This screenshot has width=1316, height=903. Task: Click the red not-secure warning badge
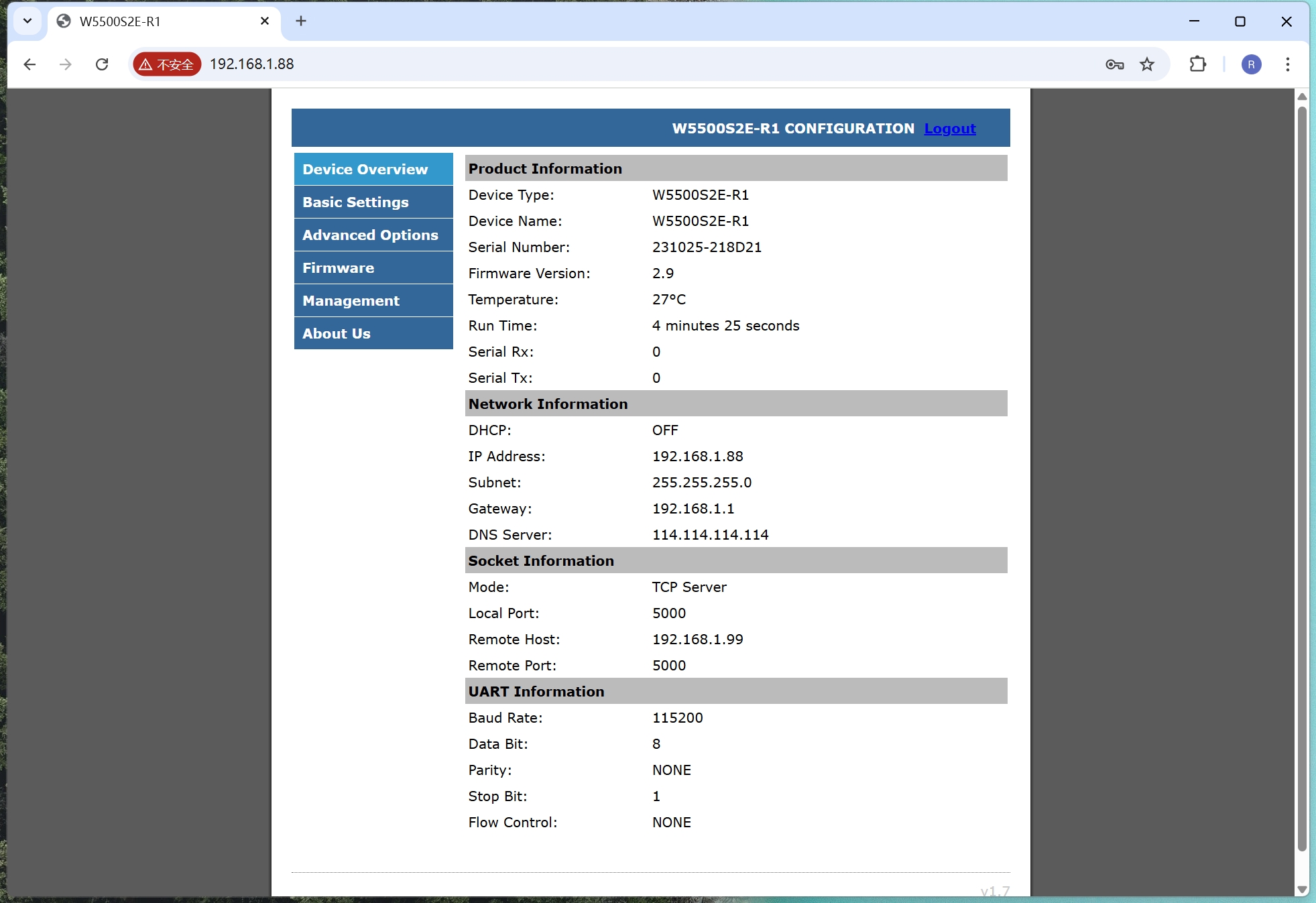click(x=167, y=64)
